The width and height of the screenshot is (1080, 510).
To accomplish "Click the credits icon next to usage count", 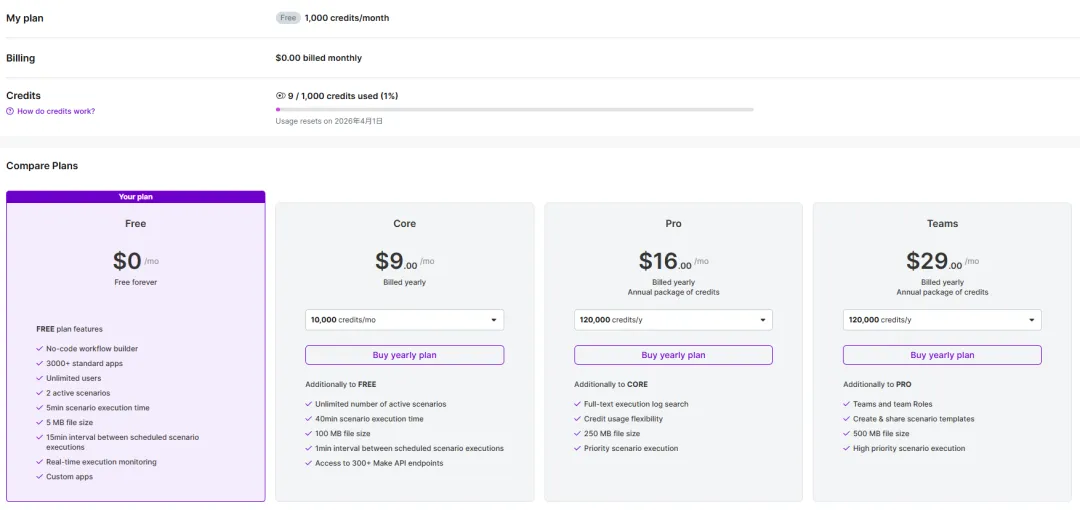I will tap(281, 96).
